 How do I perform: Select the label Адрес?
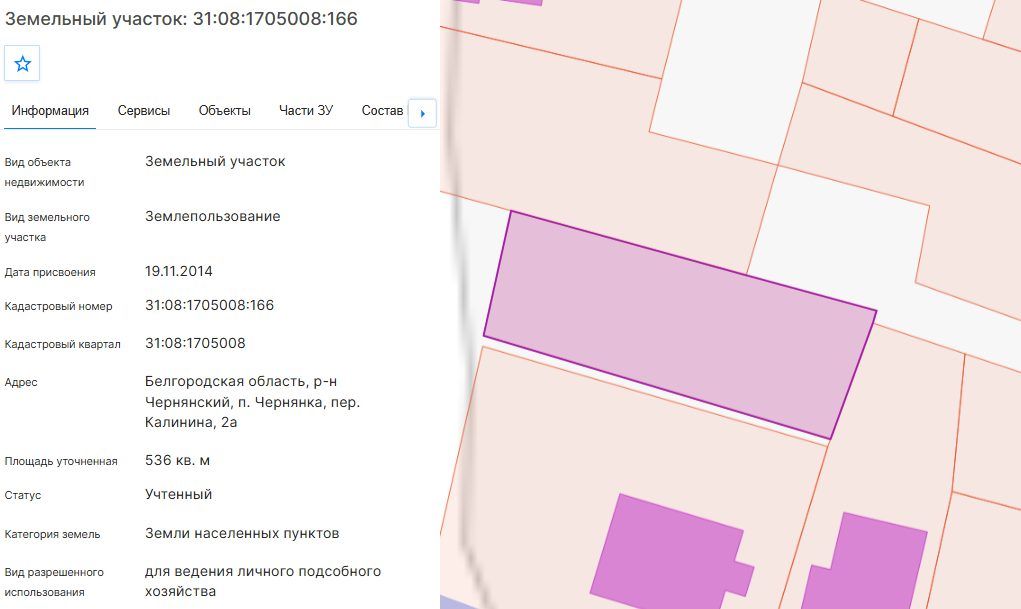(21, 382)
